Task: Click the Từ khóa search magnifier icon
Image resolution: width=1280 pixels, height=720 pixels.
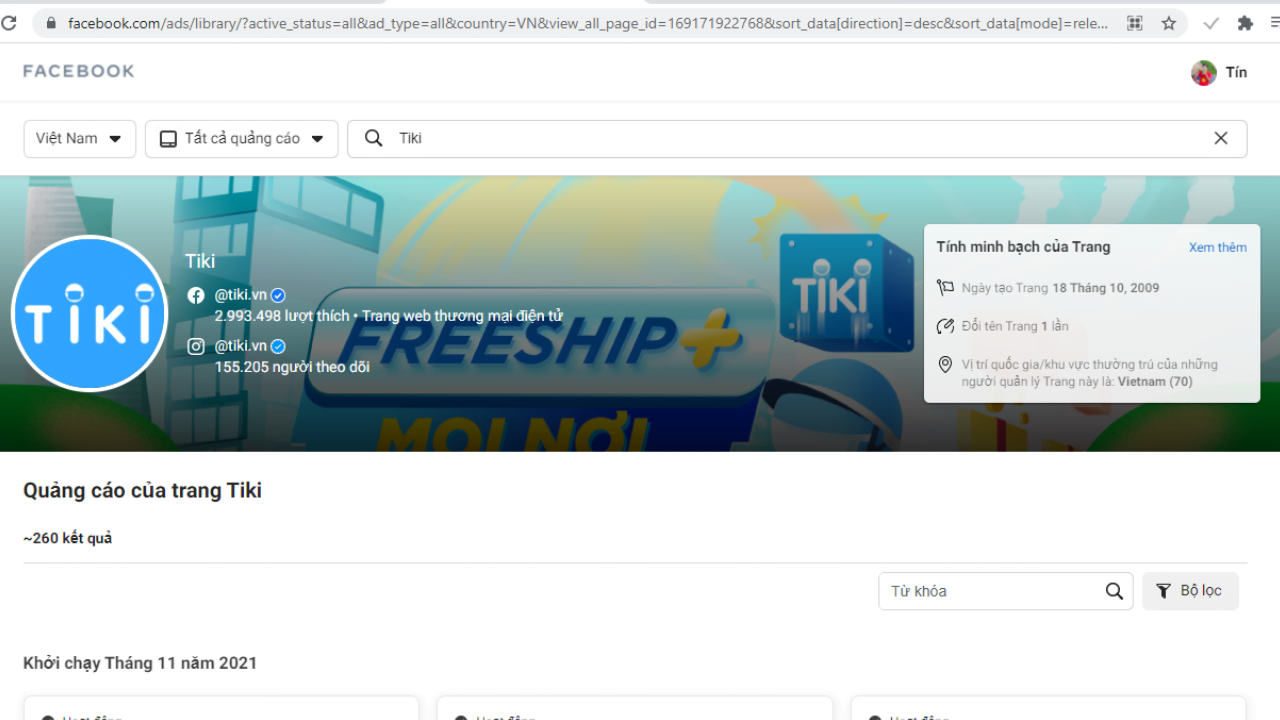Action: click(x=1114, y=591)
